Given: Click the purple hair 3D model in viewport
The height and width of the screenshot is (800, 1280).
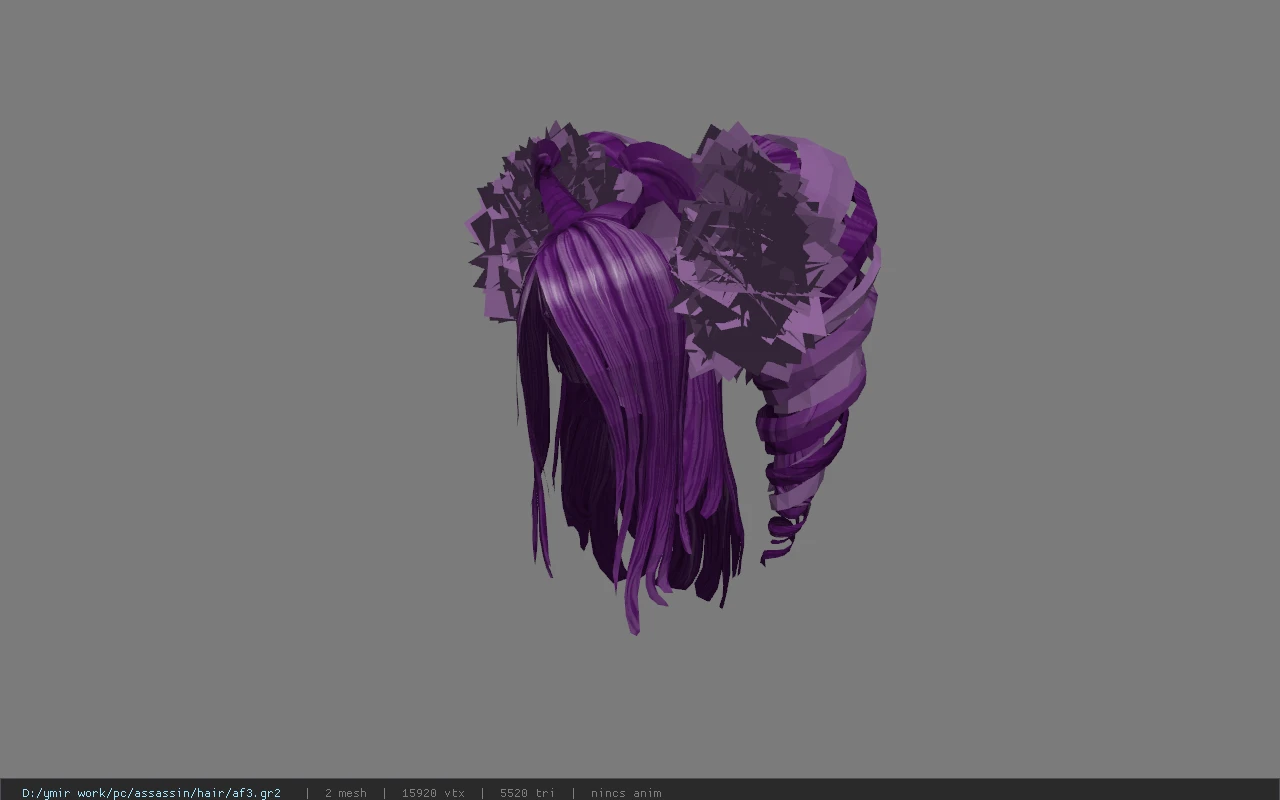Looking at the screenshot, I should click(x=675, y=378).
